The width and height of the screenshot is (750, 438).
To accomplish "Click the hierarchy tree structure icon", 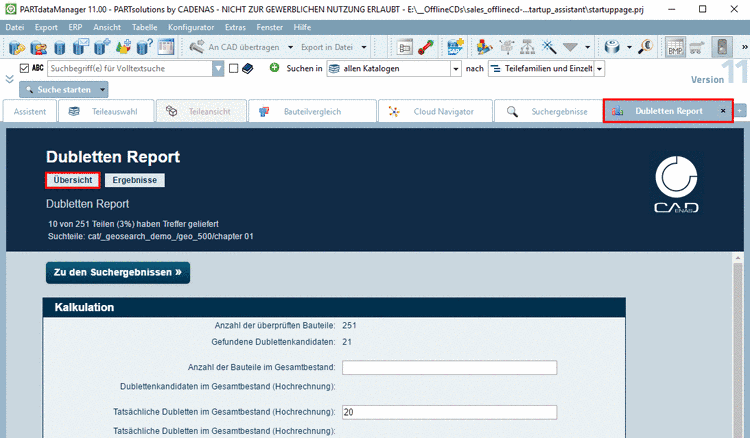I will [527, 47].
